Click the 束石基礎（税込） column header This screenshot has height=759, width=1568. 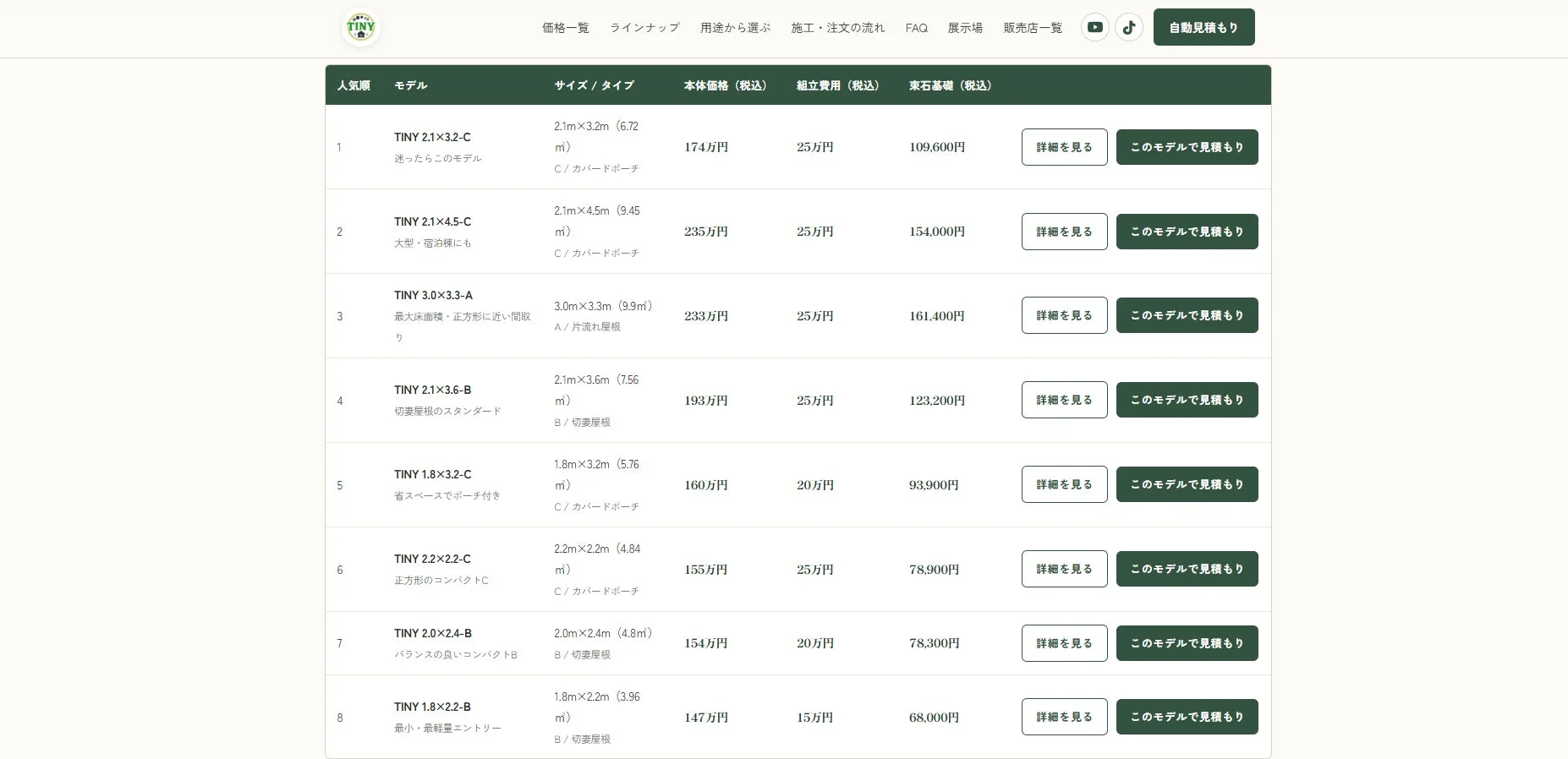[952, 85]
